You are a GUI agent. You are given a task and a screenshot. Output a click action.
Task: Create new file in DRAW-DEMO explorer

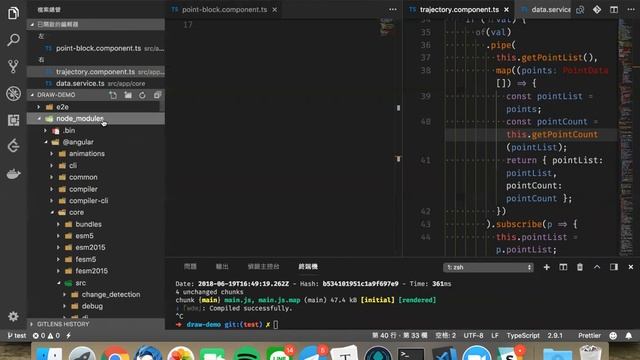113,95
